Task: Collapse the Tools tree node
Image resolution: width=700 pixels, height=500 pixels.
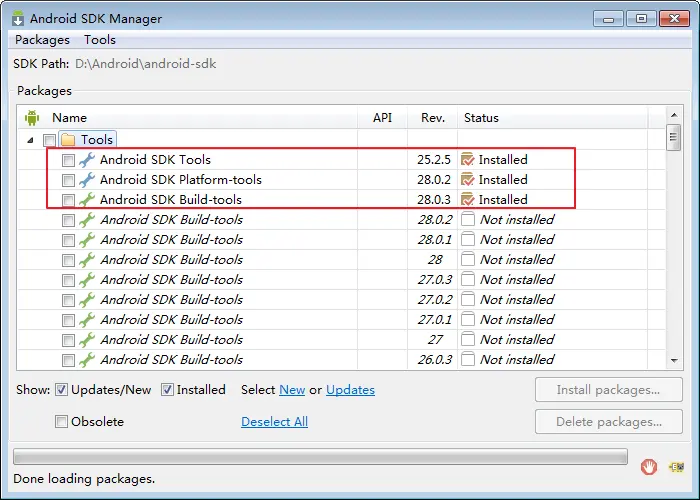Action: (30, 140)
